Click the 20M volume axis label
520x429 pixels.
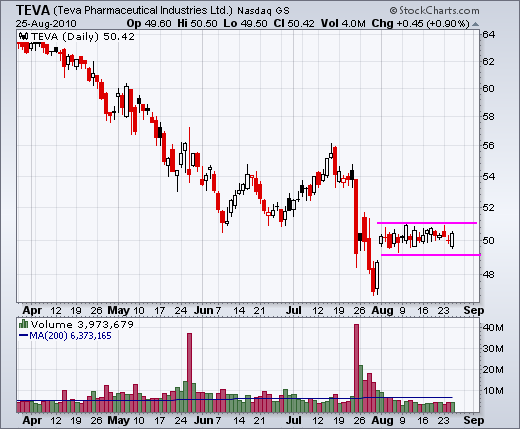[x=493, y=370]
